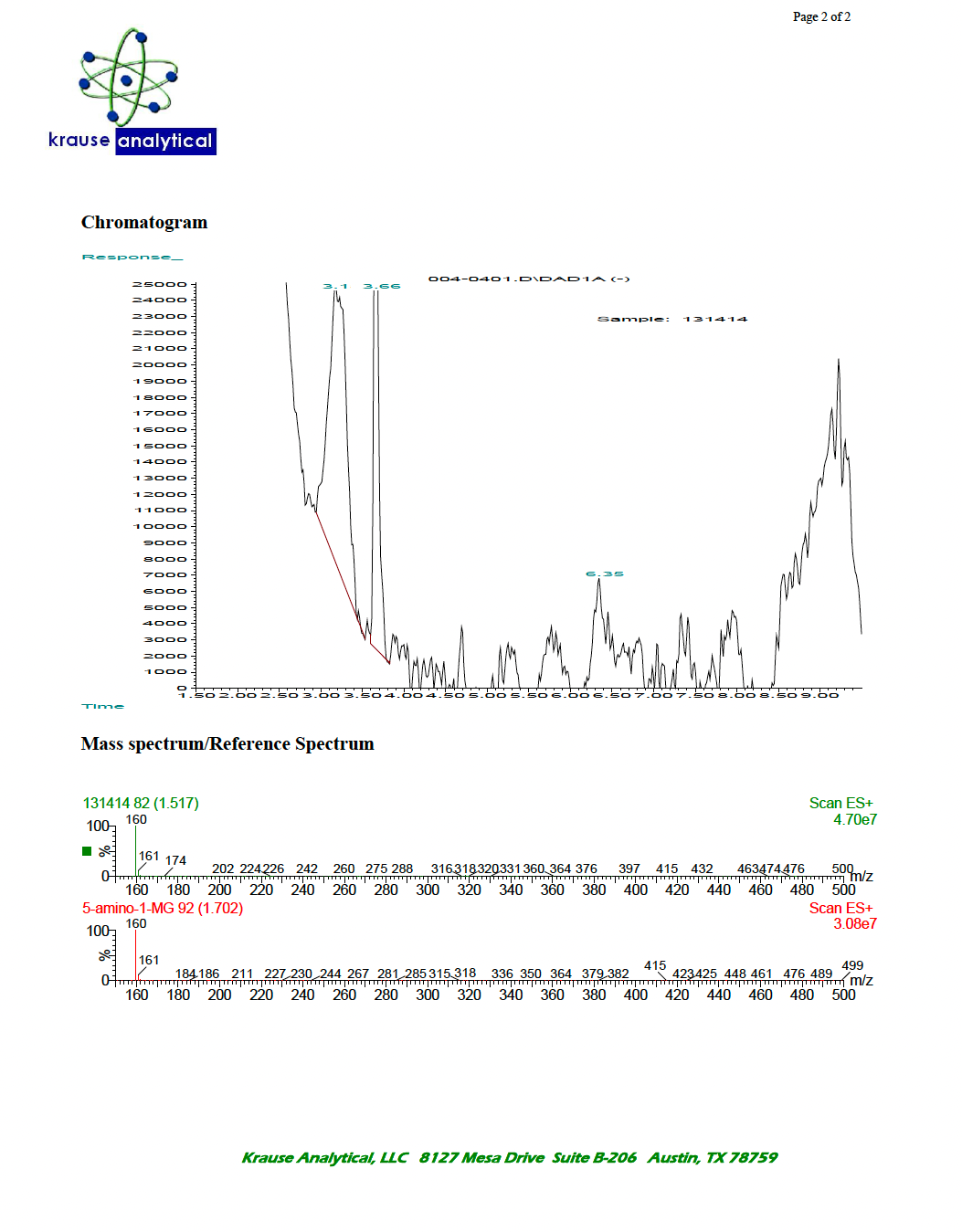Click the Krause Analytical footer address
Image resolution: width=962 pixels, height=1232 pixels.
[x=509, y=1158]
